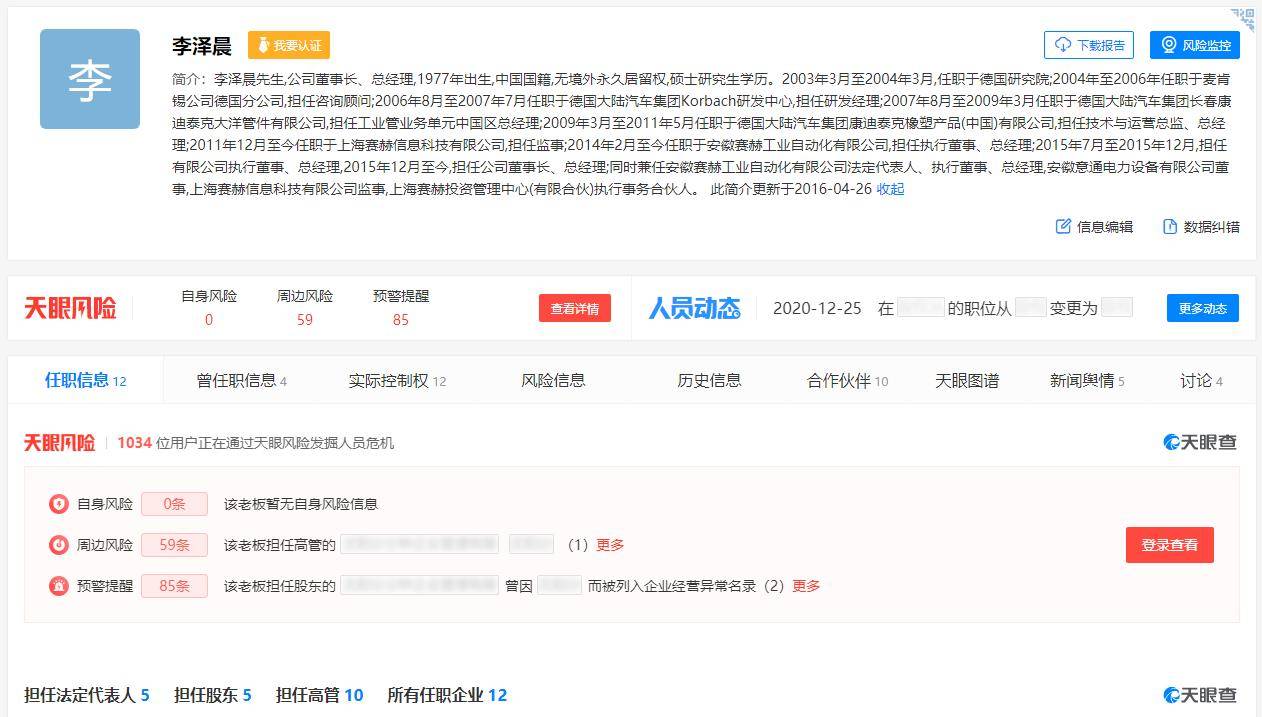Screen dimensions: 1262x717
Task: Collapse the bio with 收起 link
Action: [x=890, y=189]
